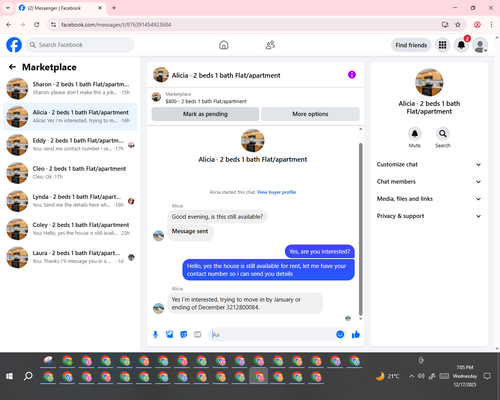
Task: Open the Facebook menu grid icon
Action: coord(442,45)
